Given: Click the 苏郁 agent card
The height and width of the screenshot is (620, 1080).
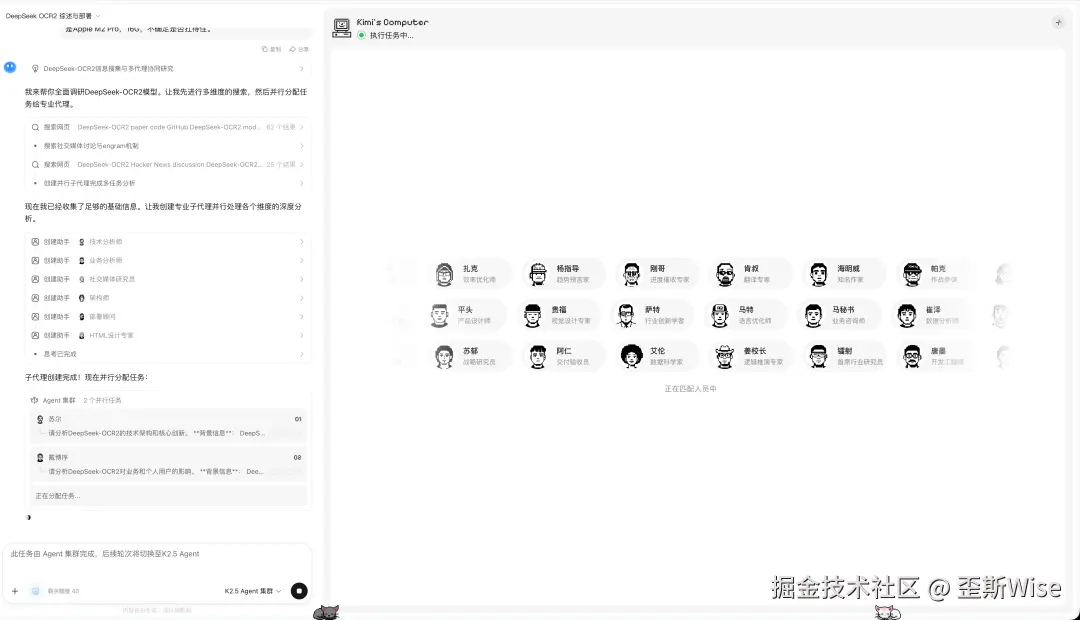Looking at the screenshot, I should coord(470,356).
